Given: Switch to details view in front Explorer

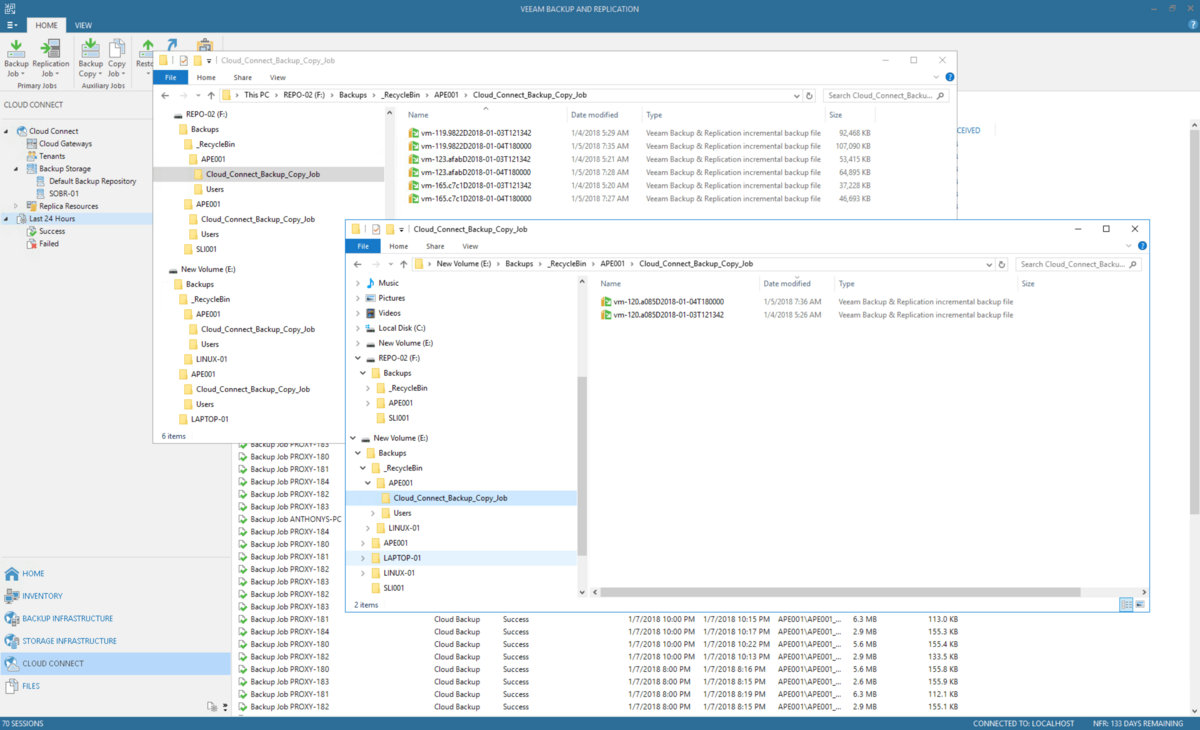Looking at the screenshot, I should (x=1126, y=605).
